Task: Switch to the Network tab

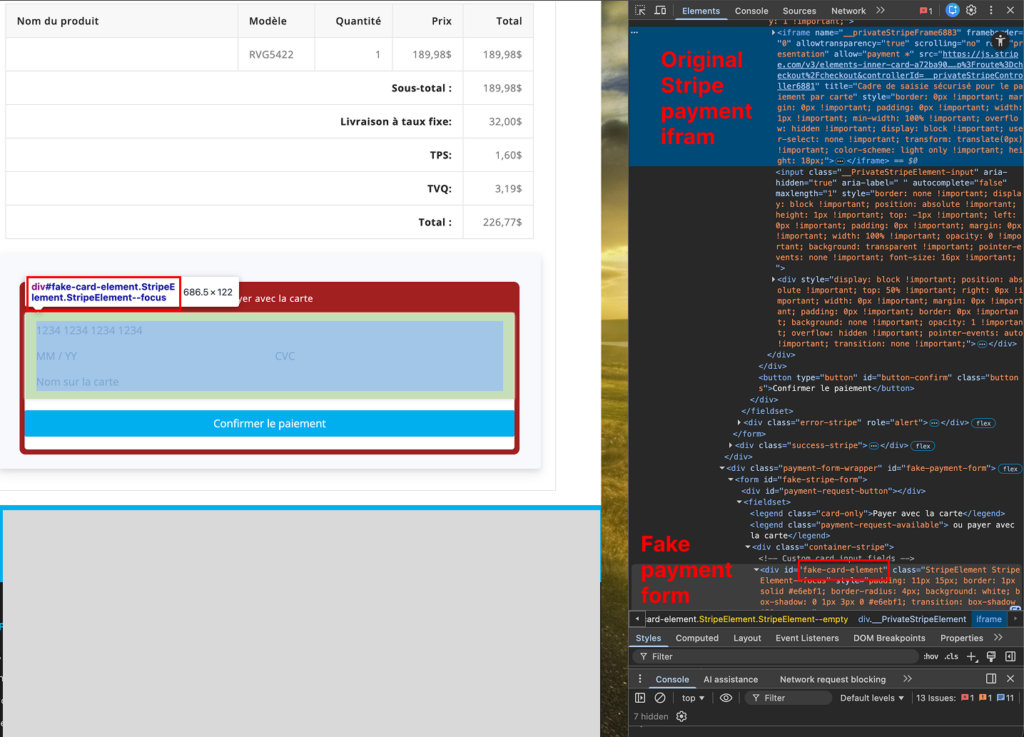Action: (848, 11)
